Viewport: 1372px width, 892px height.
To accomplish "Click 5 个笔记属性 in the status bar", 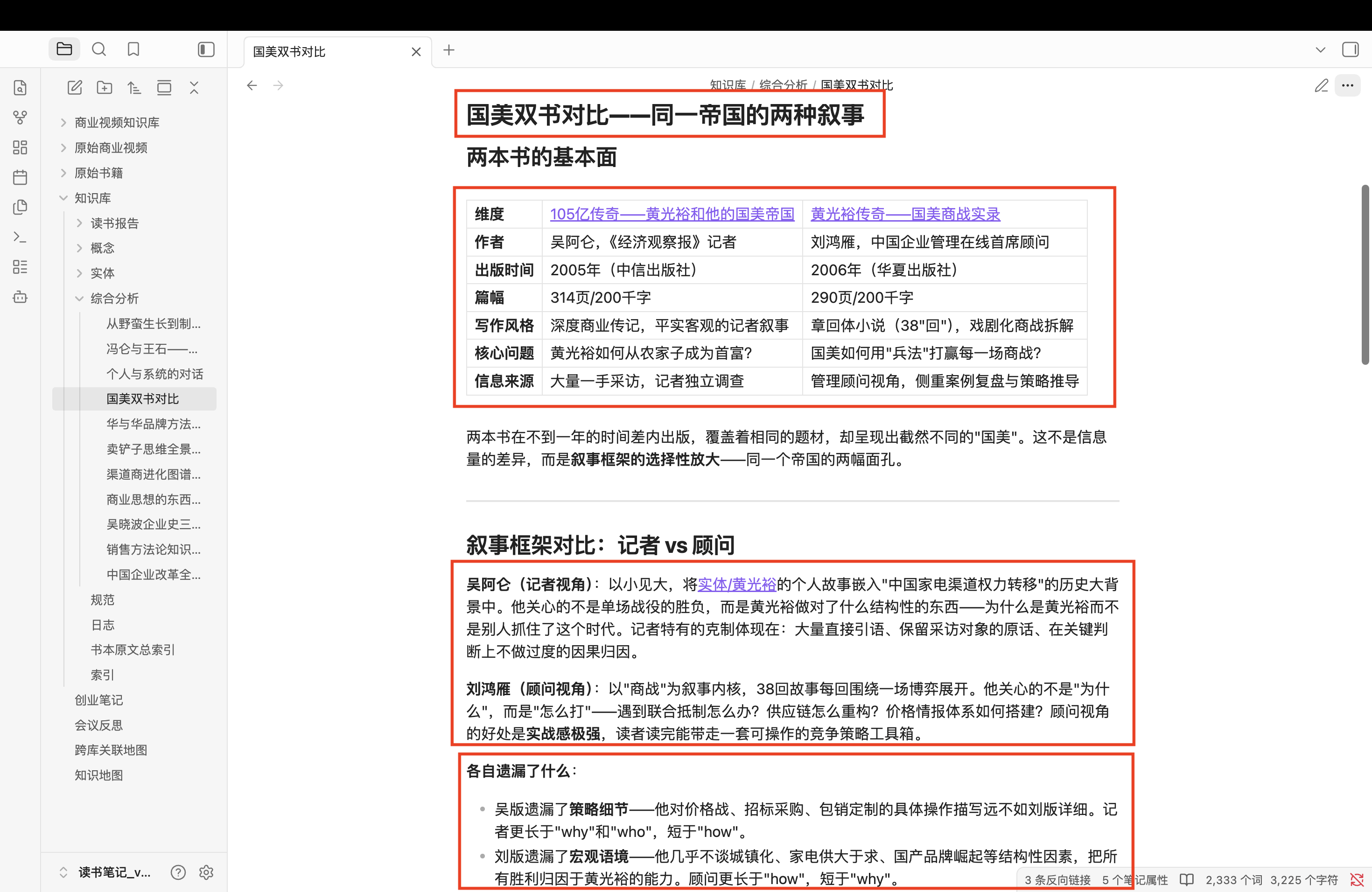I will [x=1134, y=880].
